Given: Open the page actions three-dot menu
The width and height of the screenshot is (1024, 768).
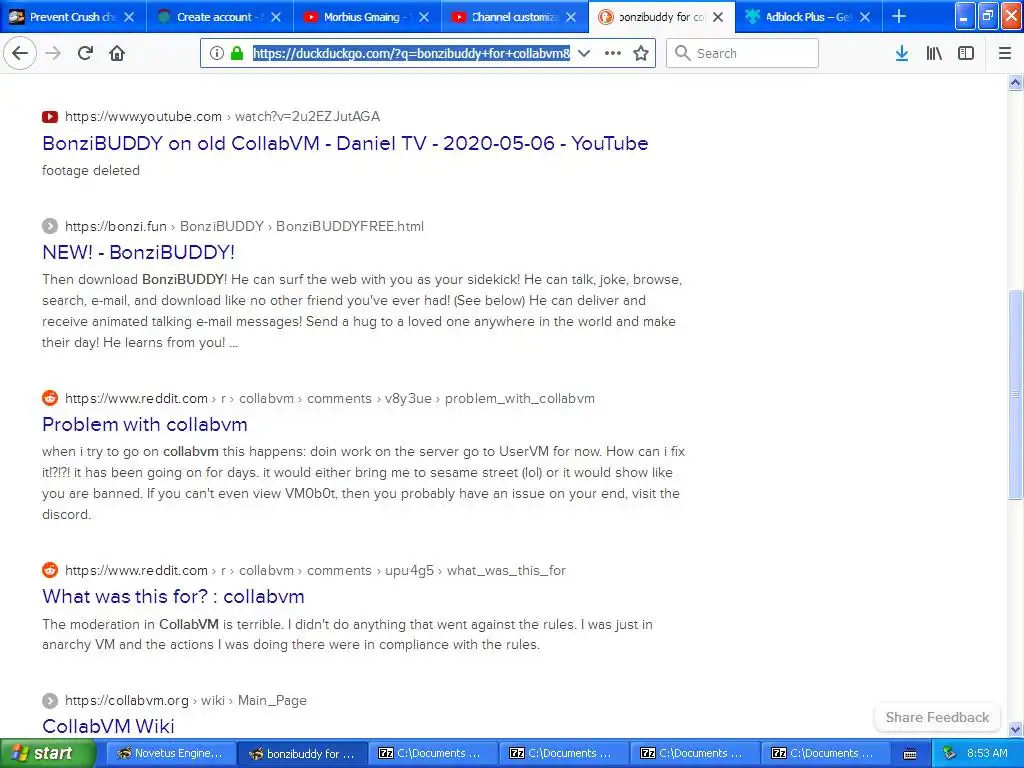Looking at the screenshot, I should (613, 53).
